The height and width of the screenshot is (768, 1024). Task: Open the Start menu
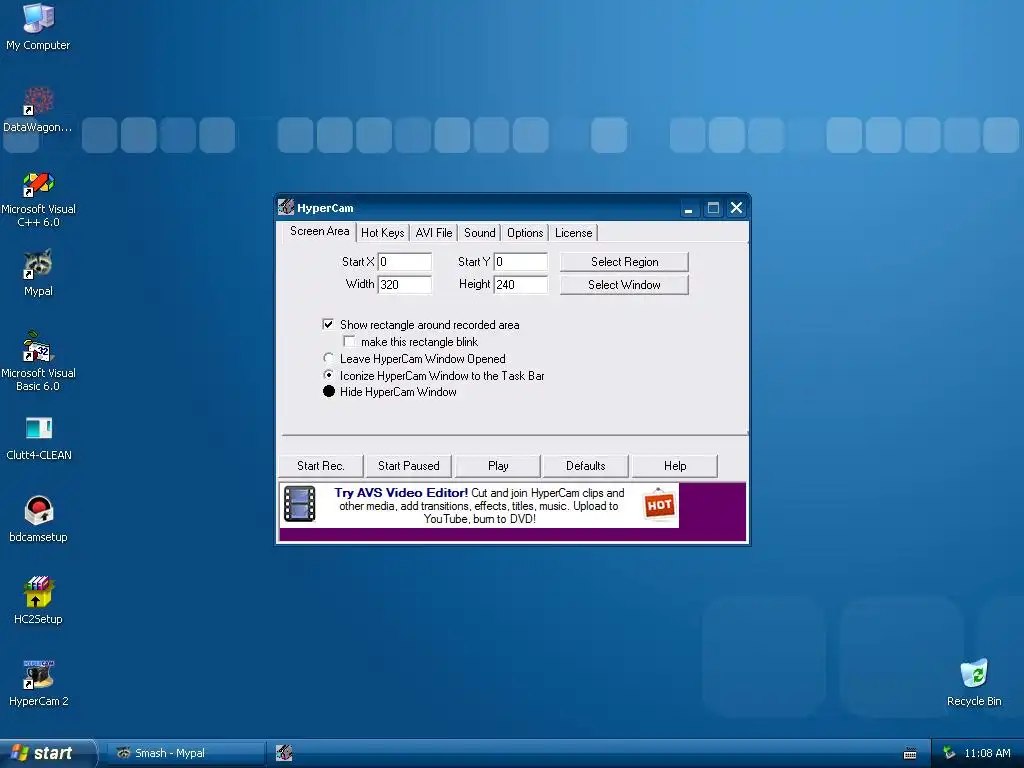point(48,753)
